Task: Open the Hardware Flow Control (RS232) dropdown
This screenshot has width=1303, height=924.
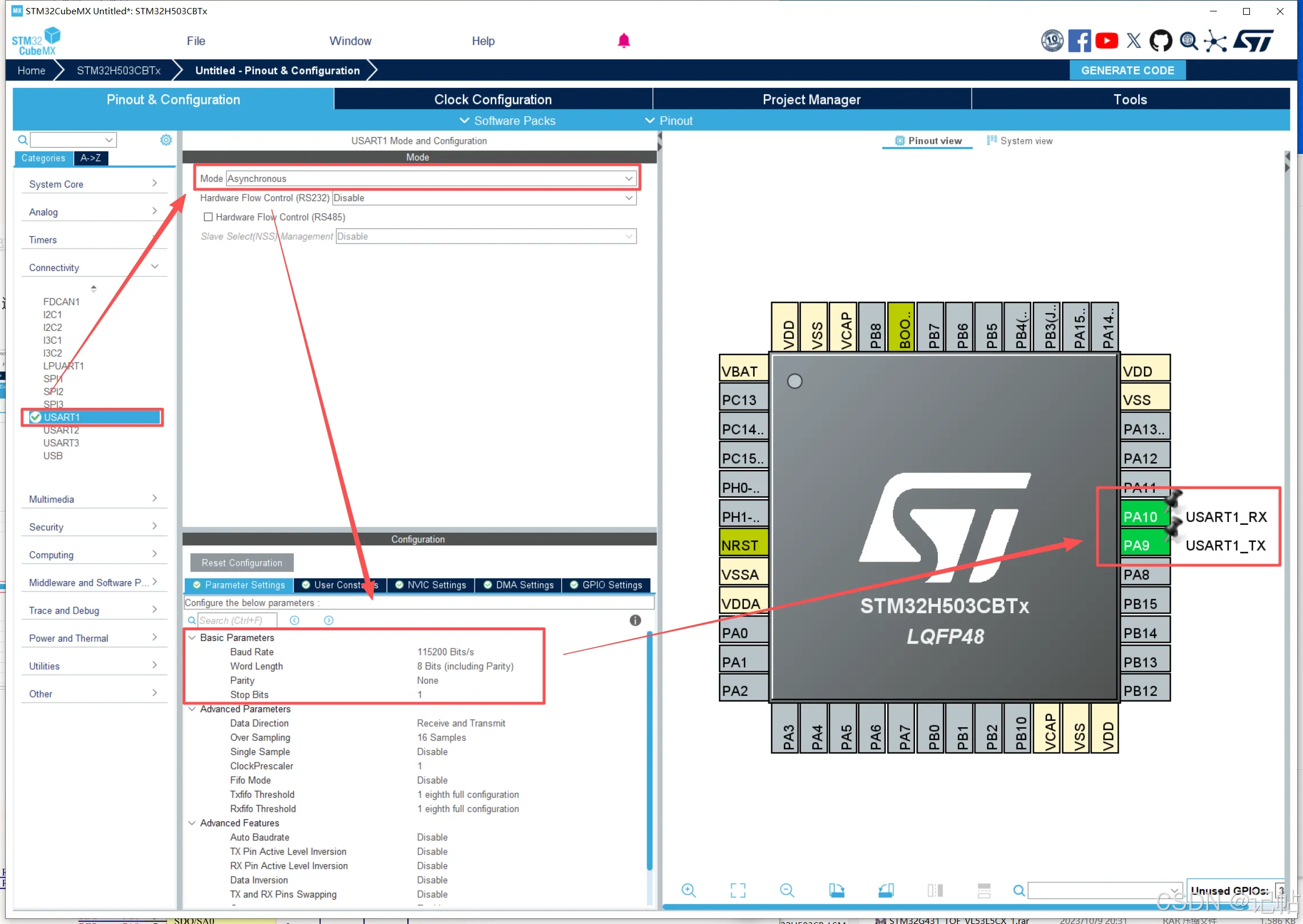Action: [629, 198]
